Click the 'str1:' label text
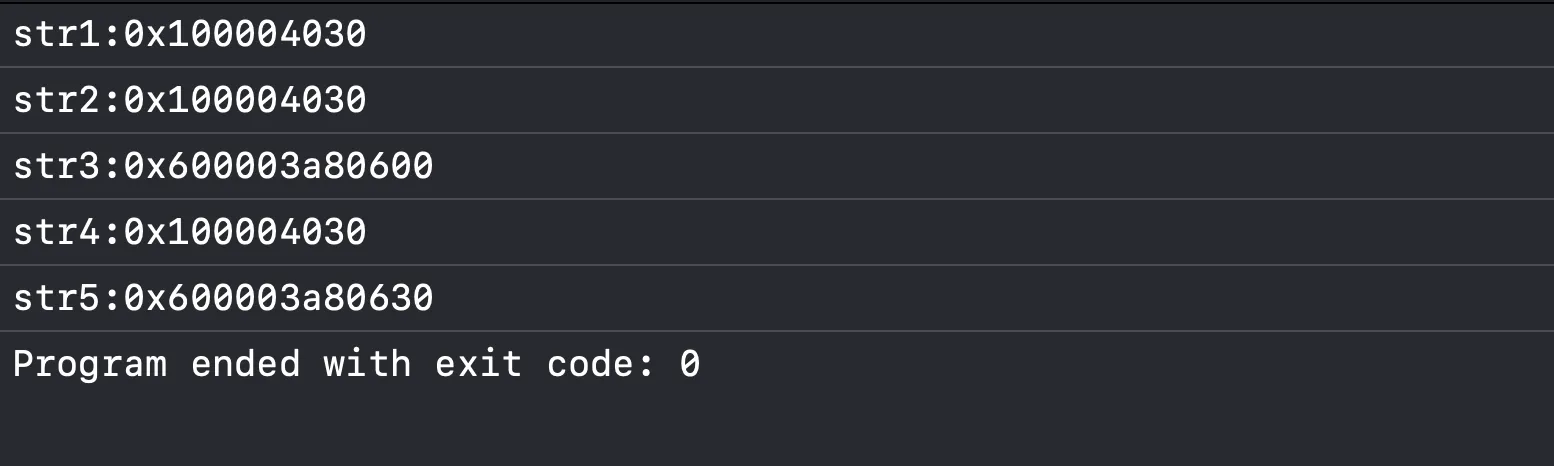This screenshot has height=466, width=1554. 68,35
